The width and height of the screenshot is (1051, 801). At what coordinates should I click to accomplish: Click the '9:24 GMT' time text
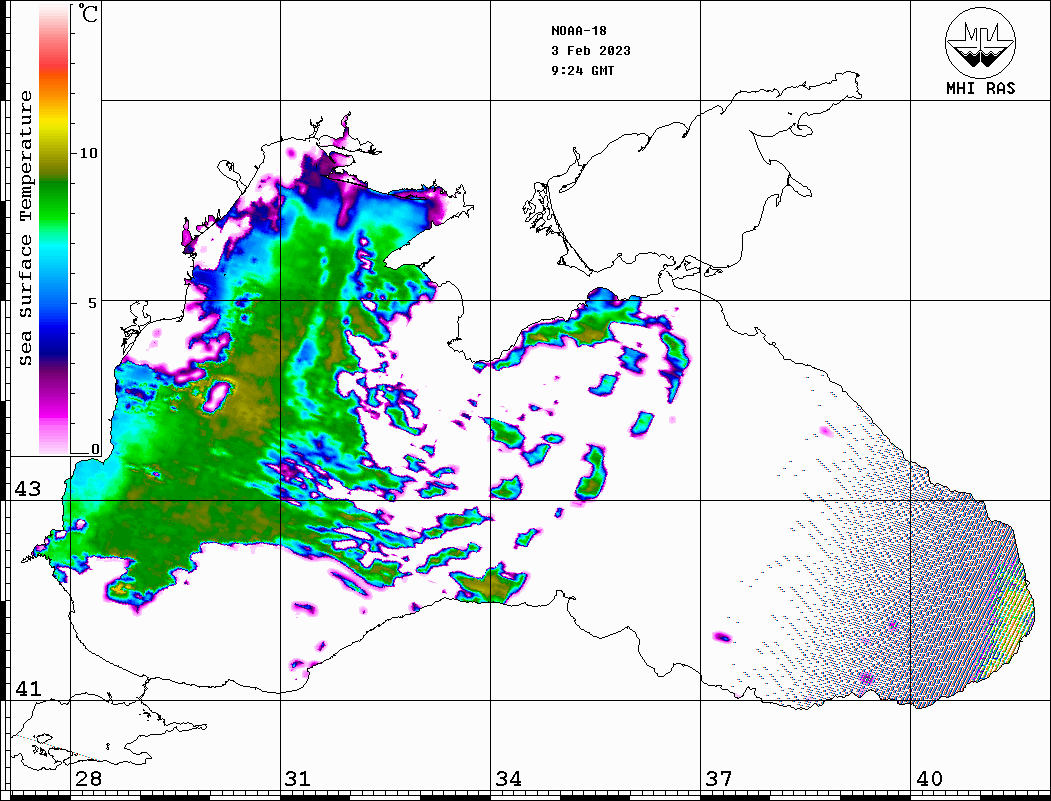click(582, 70)
